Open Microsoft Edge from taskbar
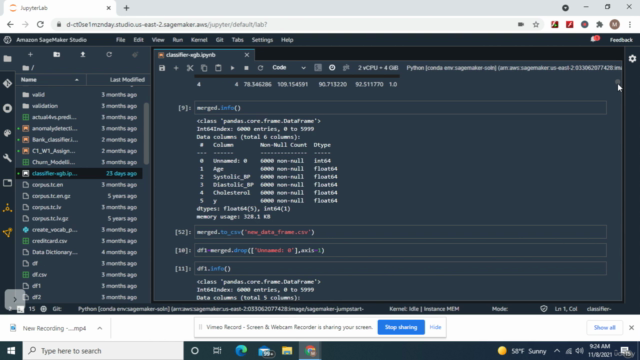Image resolution: width=640 pixels, height=360 pixels. click(241, 351)
